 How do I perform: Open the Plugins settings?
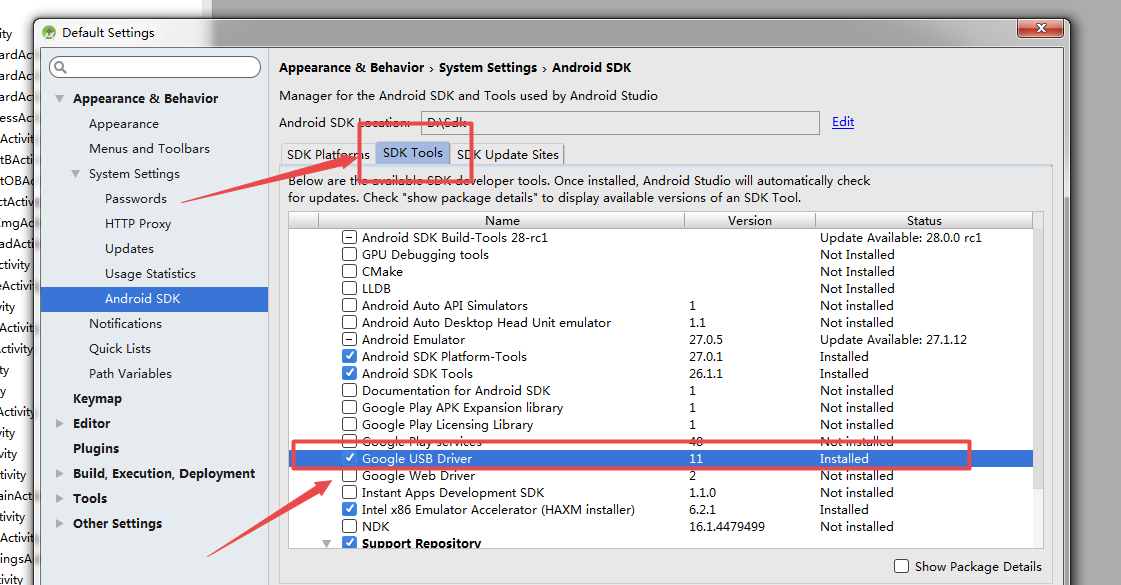pyautogui.click(x=96, y=449)
